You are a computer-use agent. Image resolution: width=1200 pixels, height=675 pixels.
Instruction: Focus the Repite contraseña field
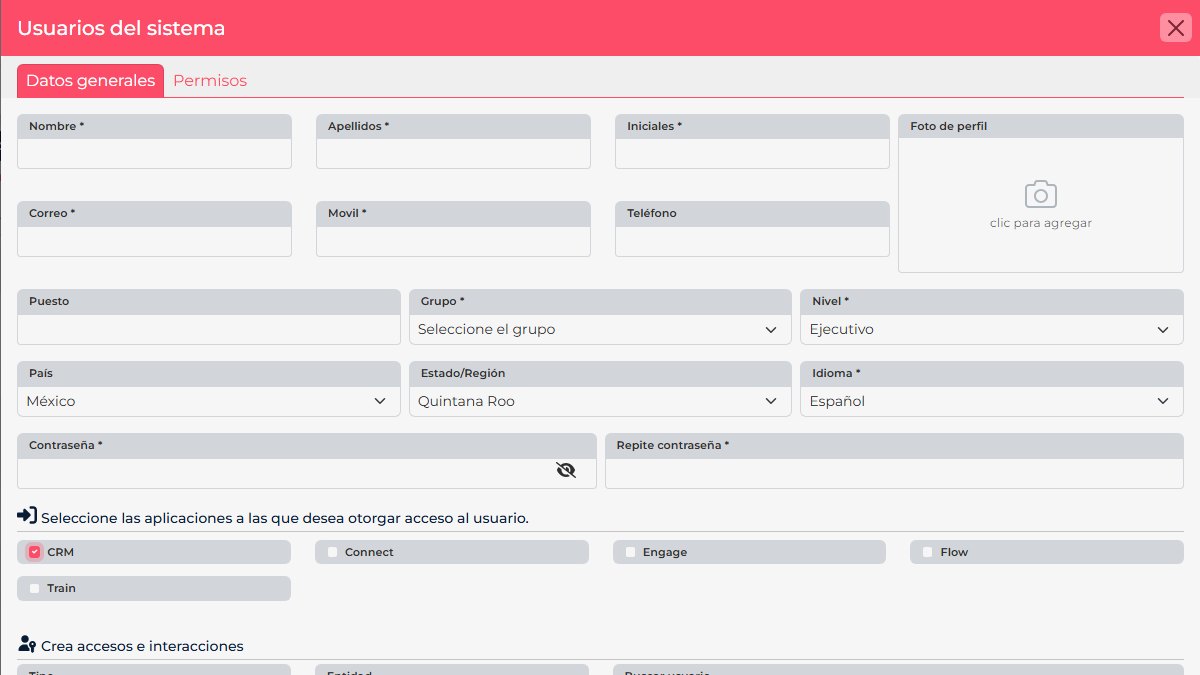pyautogui.click(x=894, y=473)
